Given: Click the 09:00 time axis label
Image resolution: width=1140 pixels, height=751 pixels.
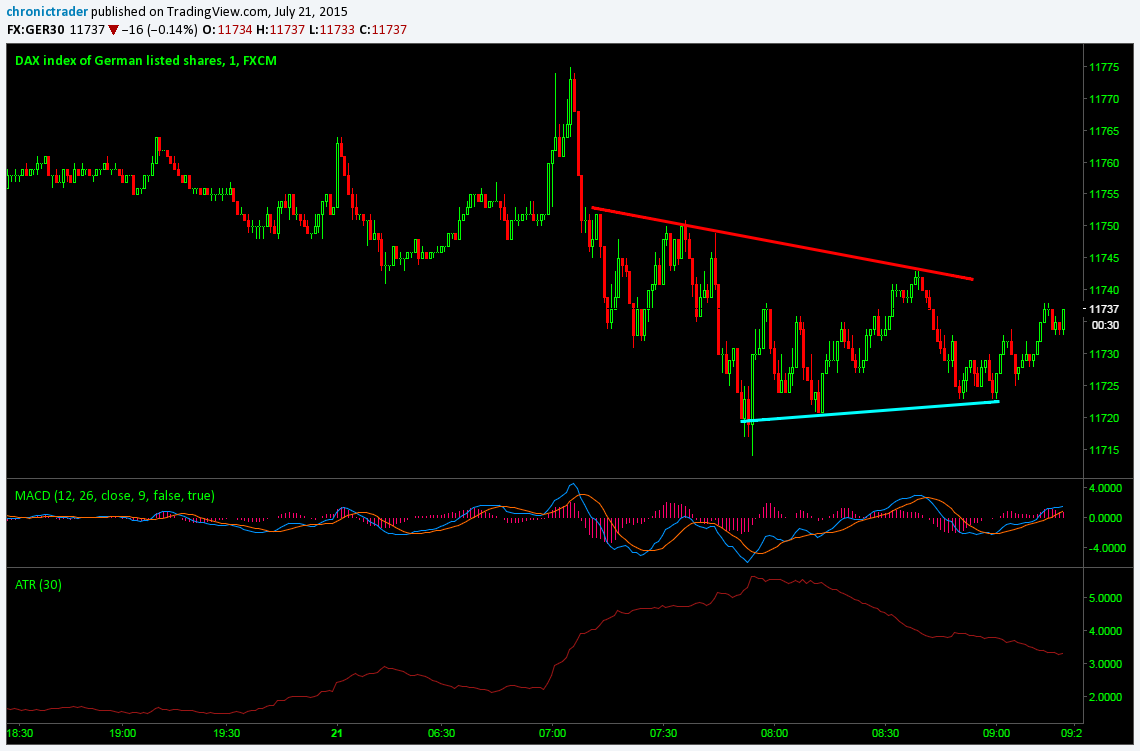Looking at the screenshot, I should tap(996, 733).
